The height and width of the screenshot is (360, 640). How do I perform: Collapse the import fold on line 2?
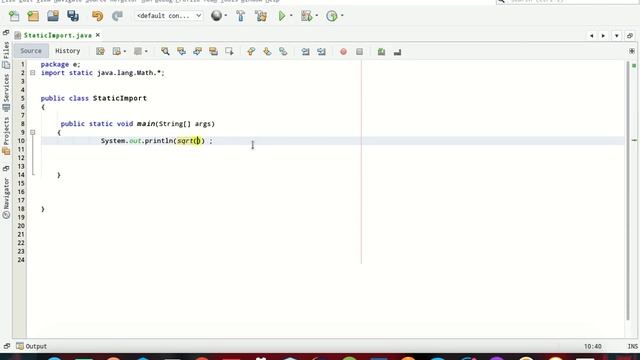pyautogui.click(x=33, y=73)
